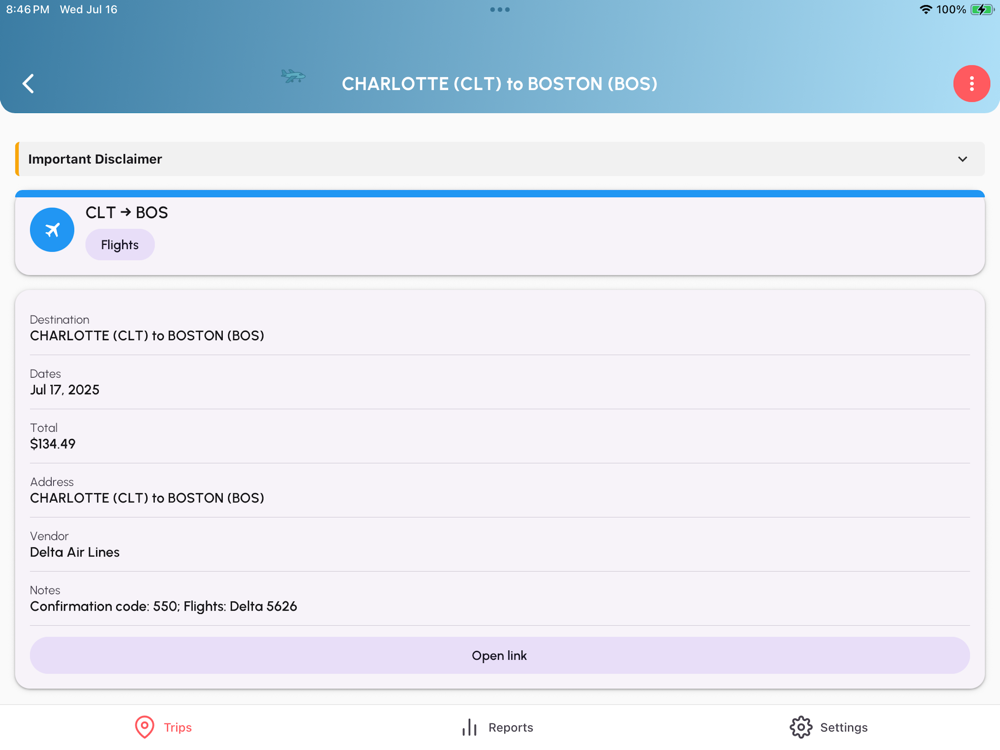Viewport: 1000px width, 750px height.
Task: Expand the Important Disclaimer chevron
Action: (x=962, y=159)
